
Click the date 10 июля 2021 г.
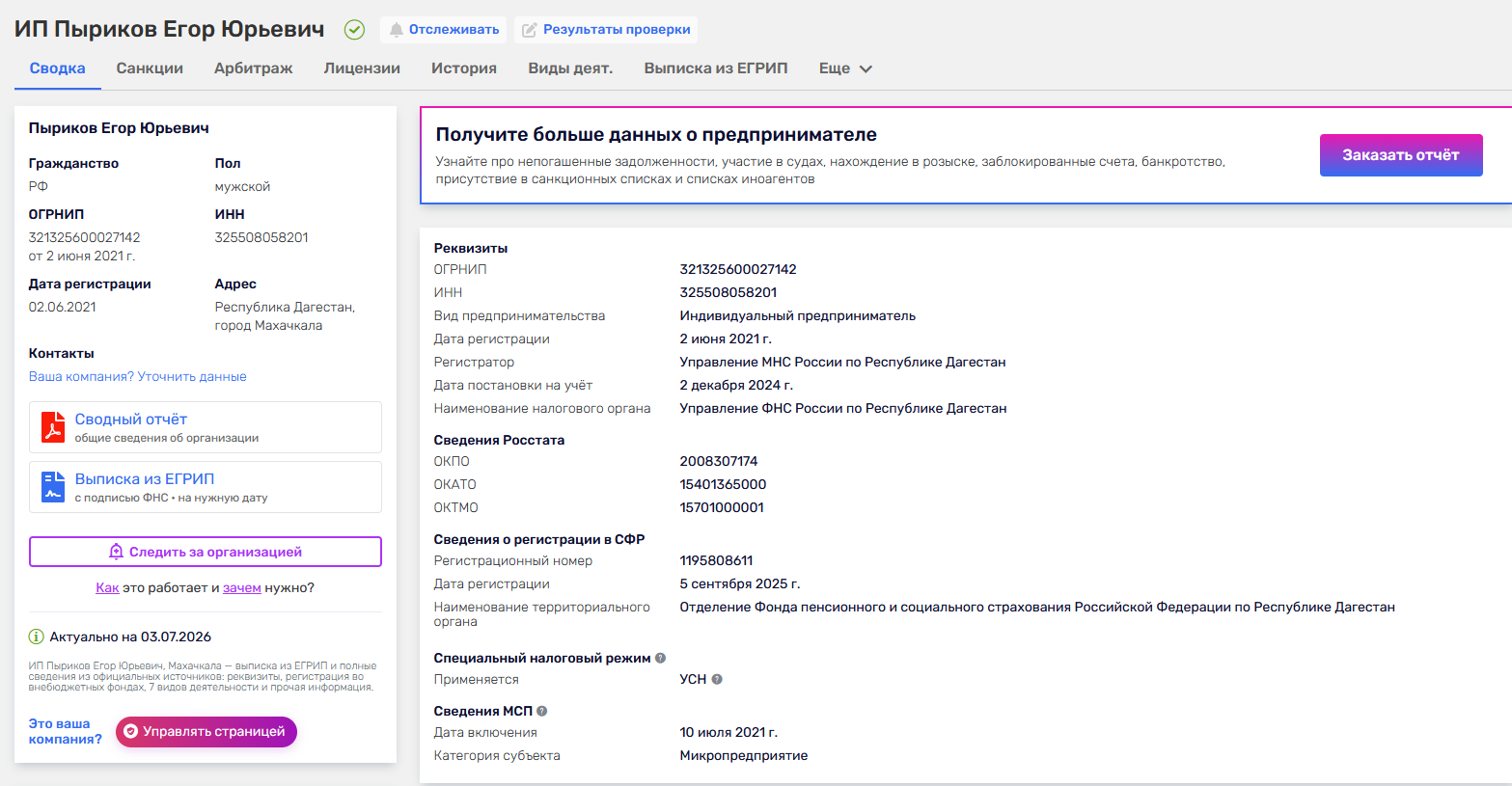[x=729, y=733]
